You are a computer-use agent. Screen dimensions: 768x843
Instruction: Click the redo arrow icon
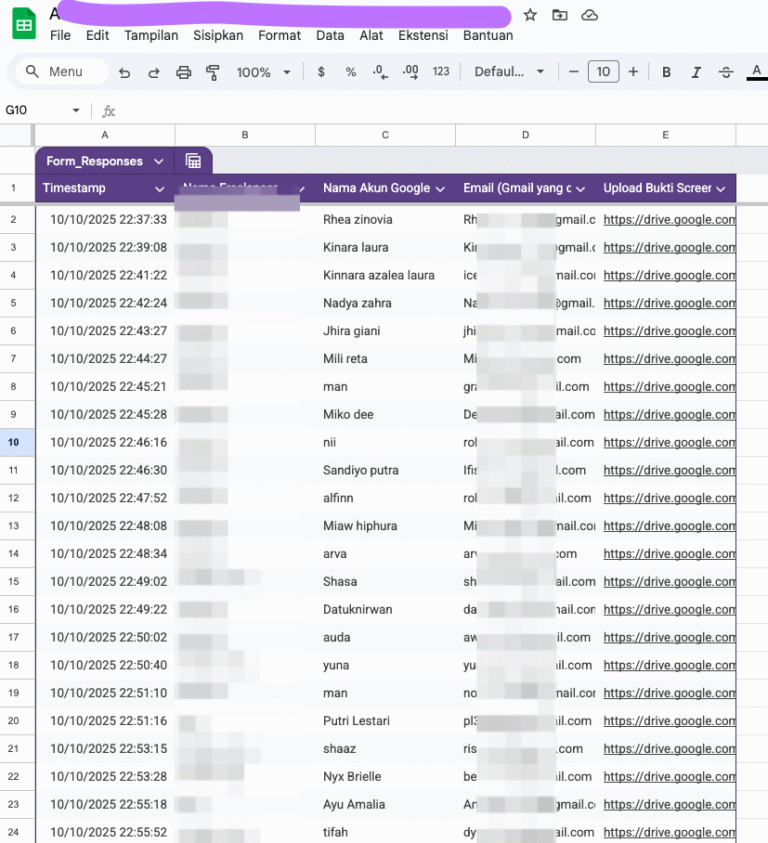click(154, 72)
